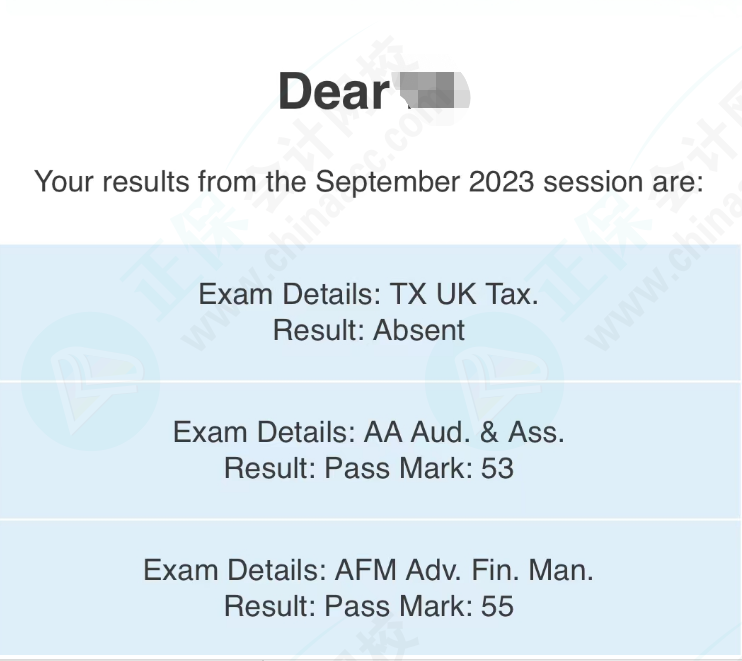Click the AFM "Result: Pass Mark: 55" line
The image size is (742, 661).
(x=369, y=606)
